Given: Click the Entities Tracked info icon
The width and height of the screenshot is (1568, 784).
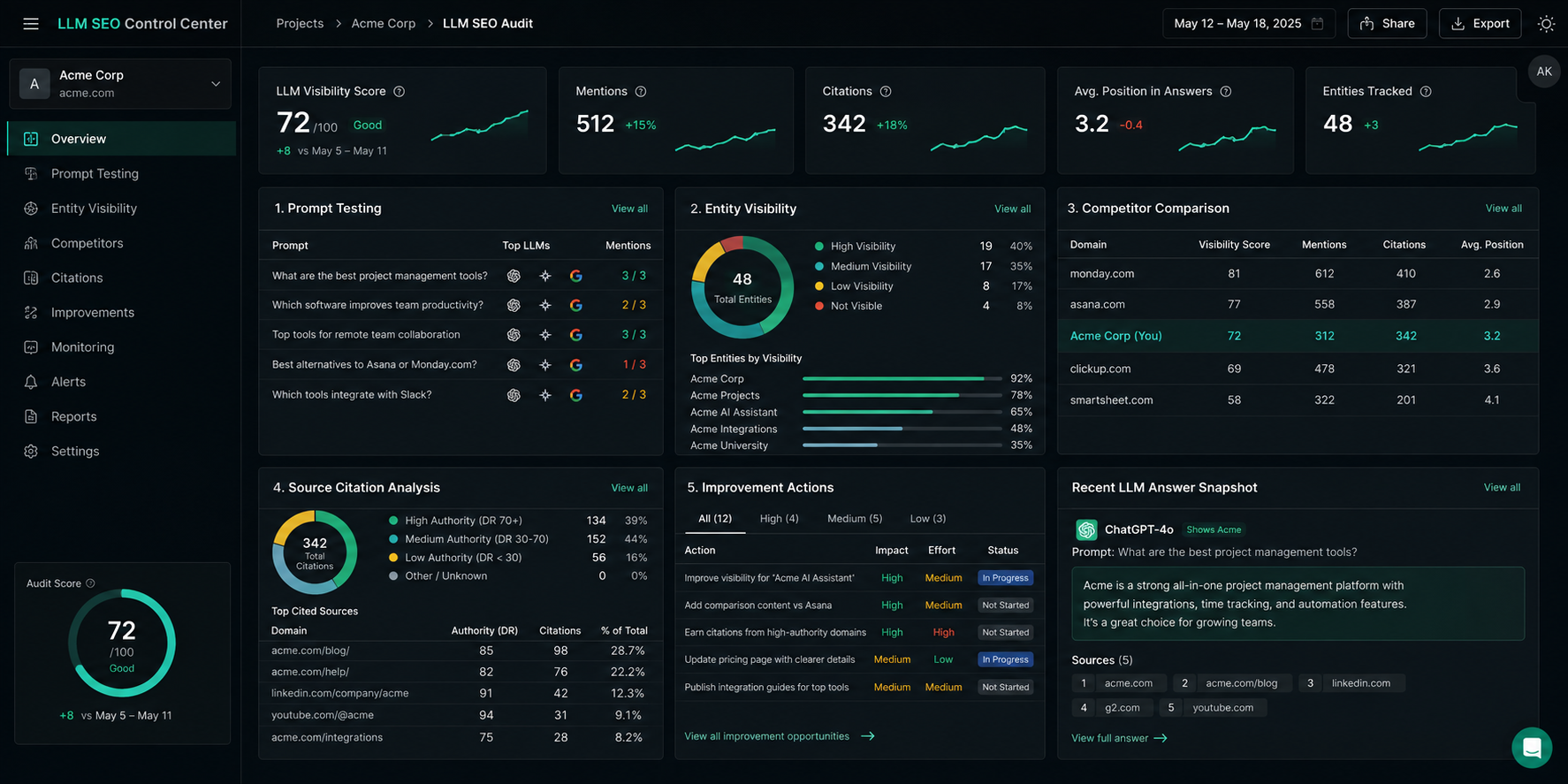Looking at the screenshot, I should point(1426,91).
